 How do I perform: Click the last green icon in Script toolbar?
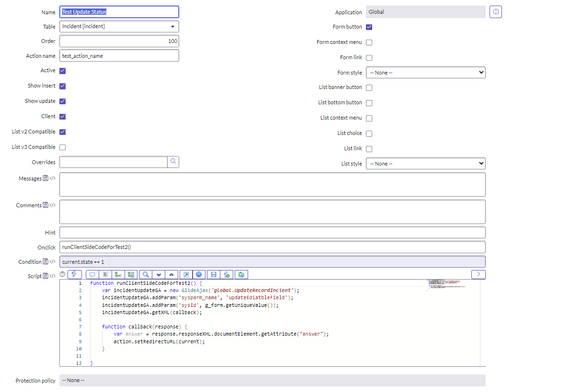click(x=241, y=275)
